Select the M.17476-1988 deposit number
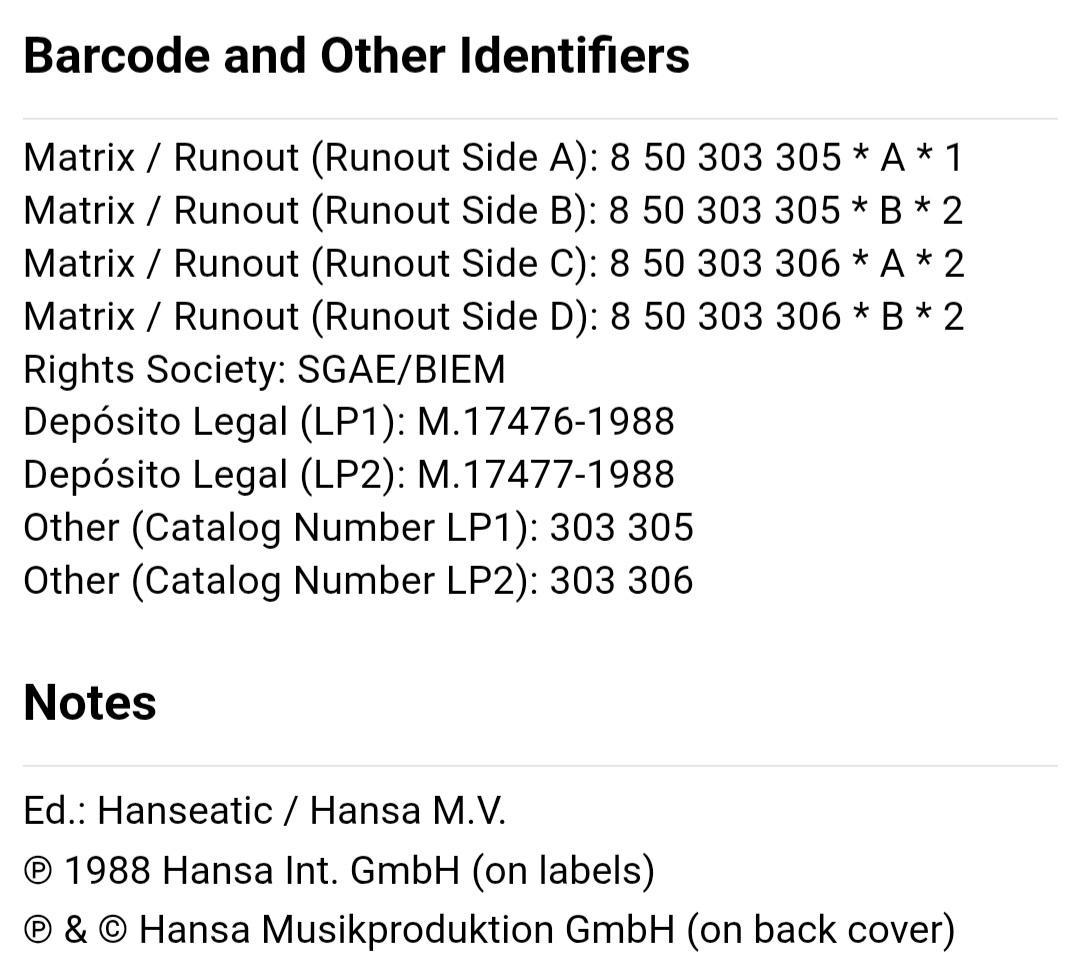The image size is (1080, 976). point(546,422)
